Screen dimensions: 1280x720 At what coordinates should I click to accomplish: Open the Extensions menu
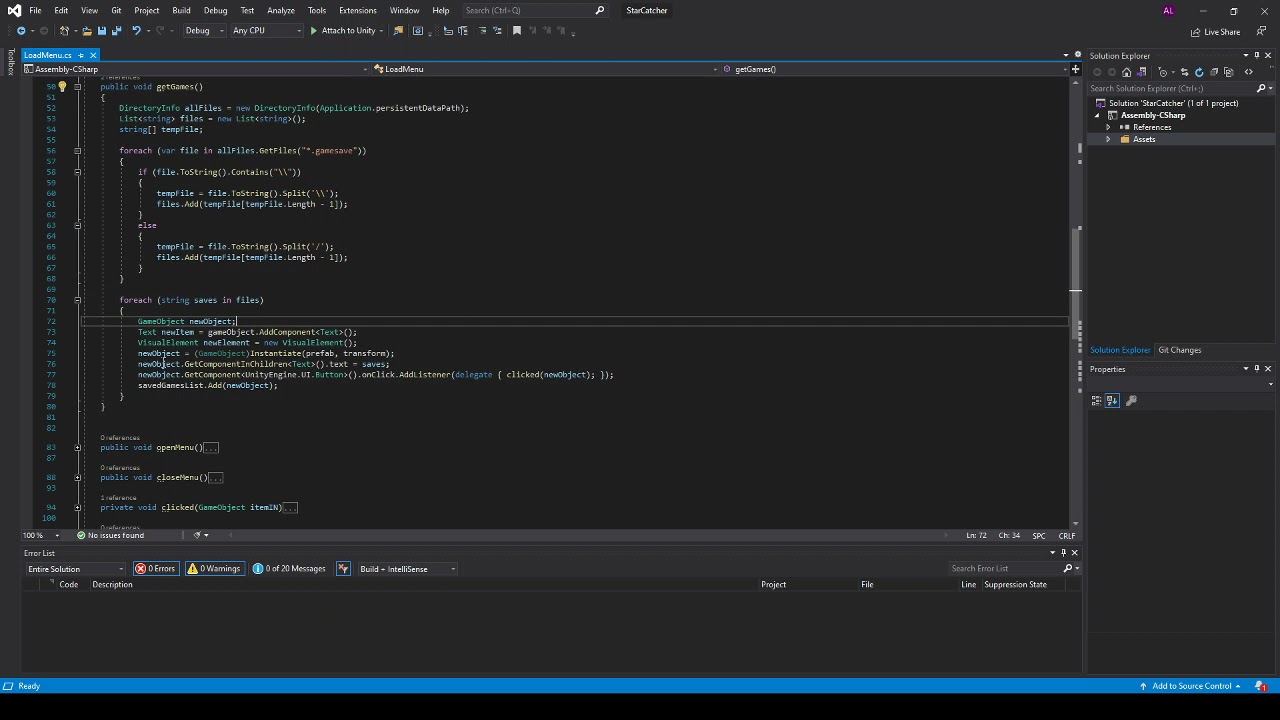pos(357,11)
